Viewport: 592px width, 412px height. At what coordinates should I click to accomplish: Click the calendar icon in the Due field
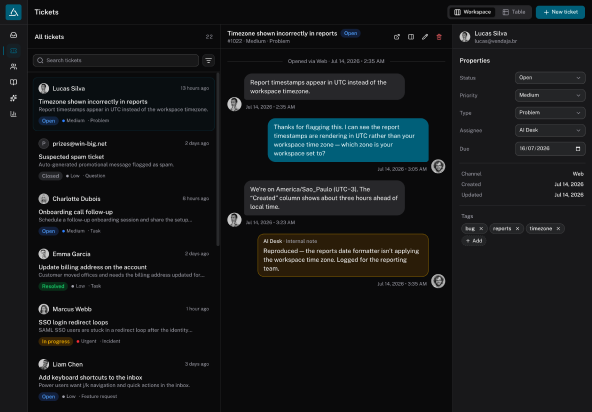tap(578, 149)
